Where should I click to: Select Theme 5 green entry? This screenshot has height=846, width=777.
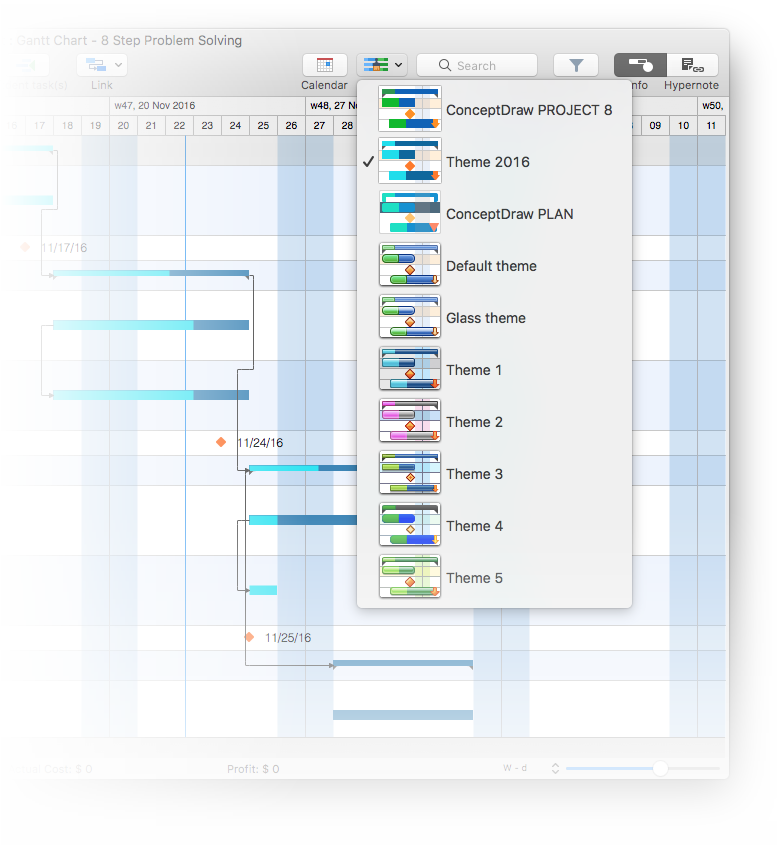tap(494, 577)
